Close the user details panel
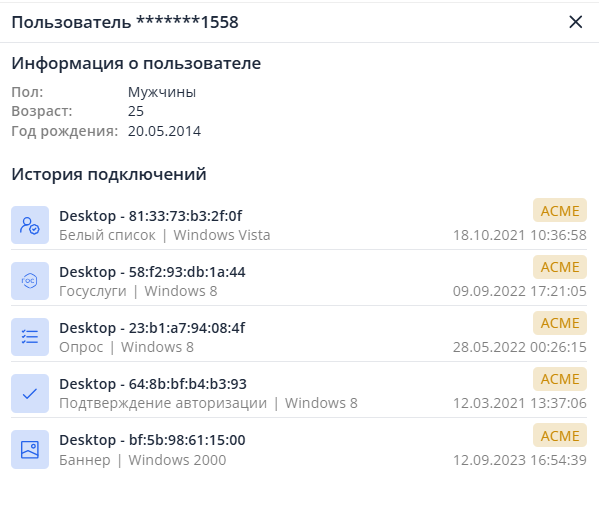Viewport: 599px width, 509px height. tap(575, 22)
